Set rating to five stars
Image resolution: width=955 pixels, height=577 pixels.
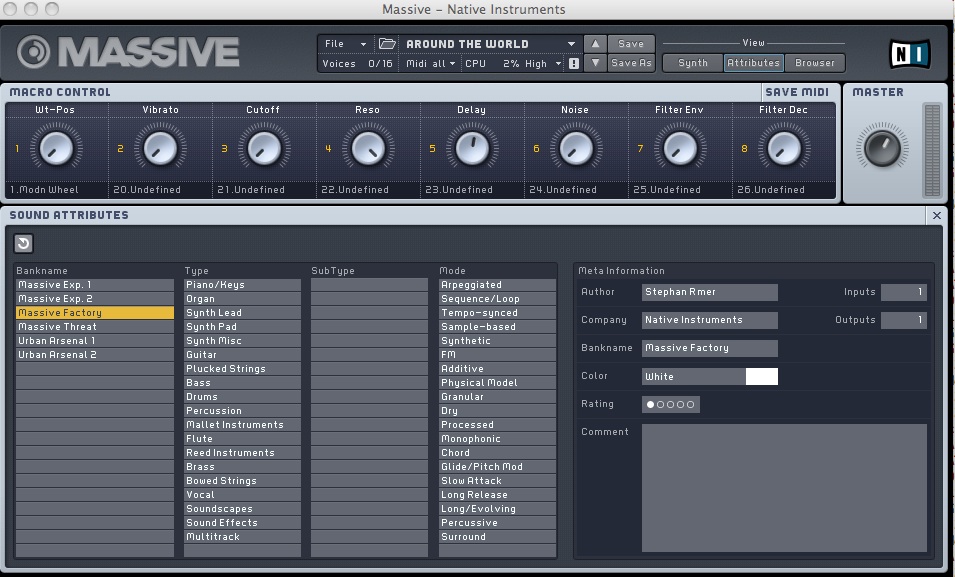[x=691, y=405]
